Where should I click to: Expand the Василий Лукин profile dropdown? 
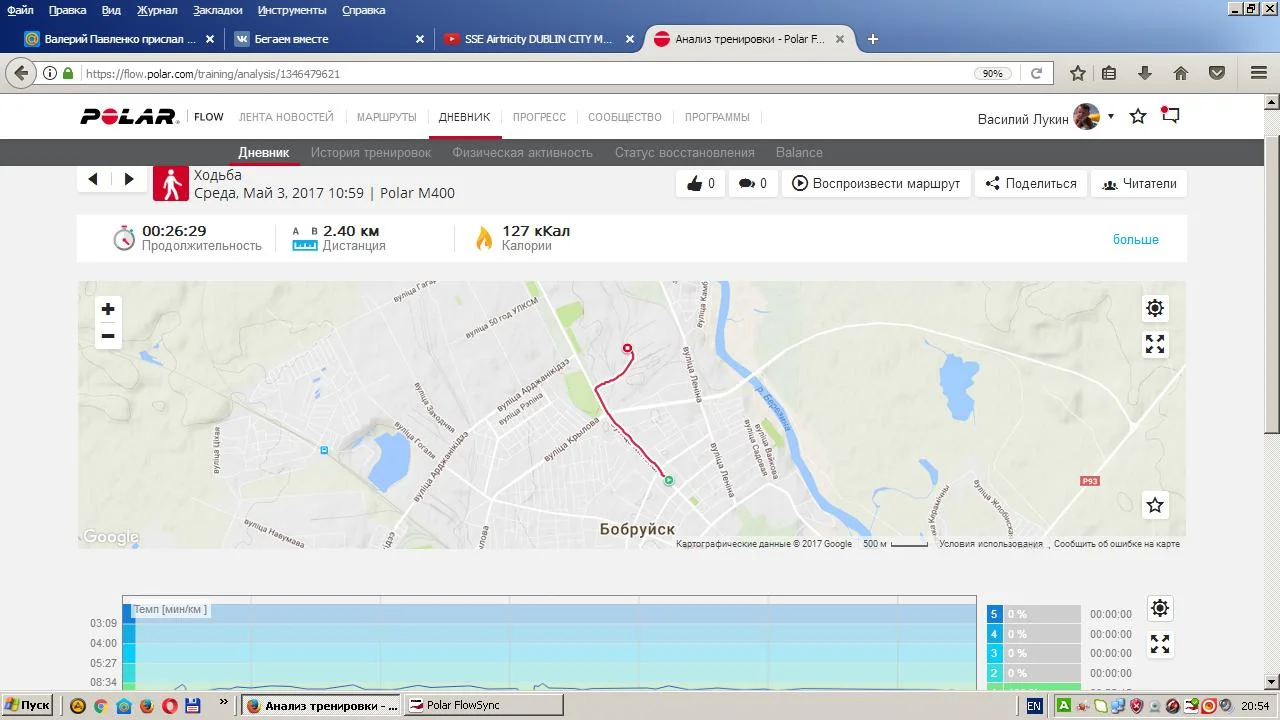coord(1110,117)
